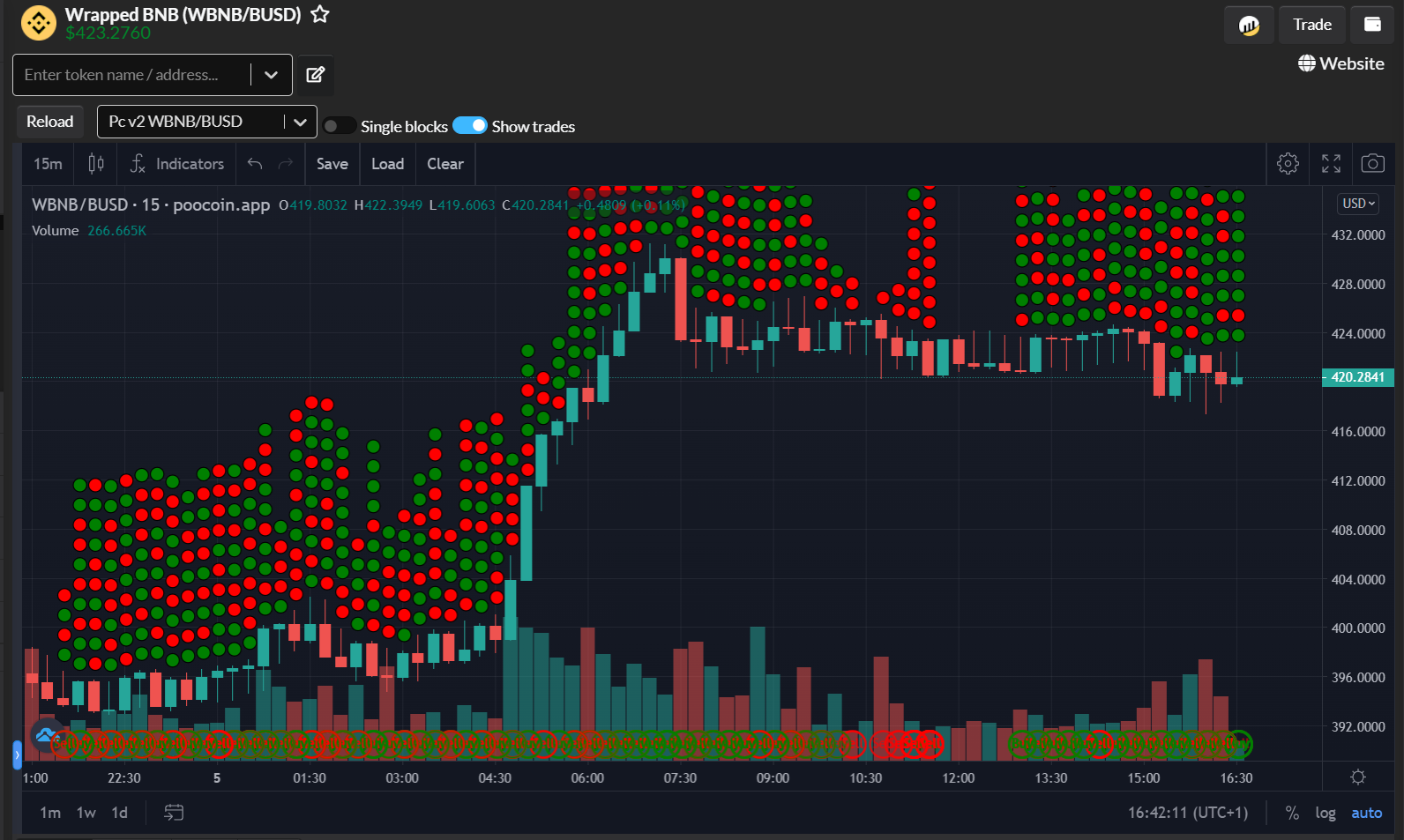Click the Trade button
Screen dimensions: 1404x840
point(1312,25)
